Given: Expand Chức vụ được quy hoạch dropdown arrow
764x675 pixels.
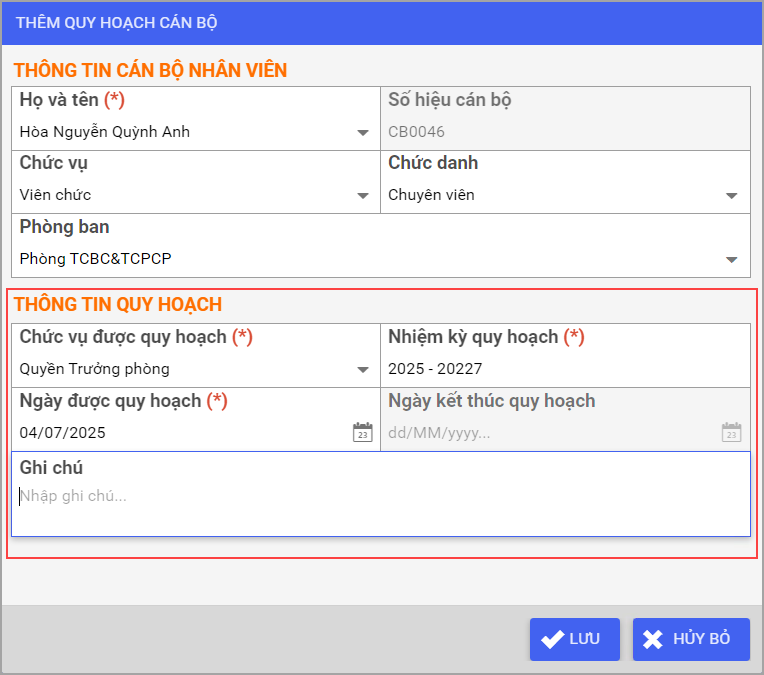Looking at the screenshot, I should tap(362, 370).
